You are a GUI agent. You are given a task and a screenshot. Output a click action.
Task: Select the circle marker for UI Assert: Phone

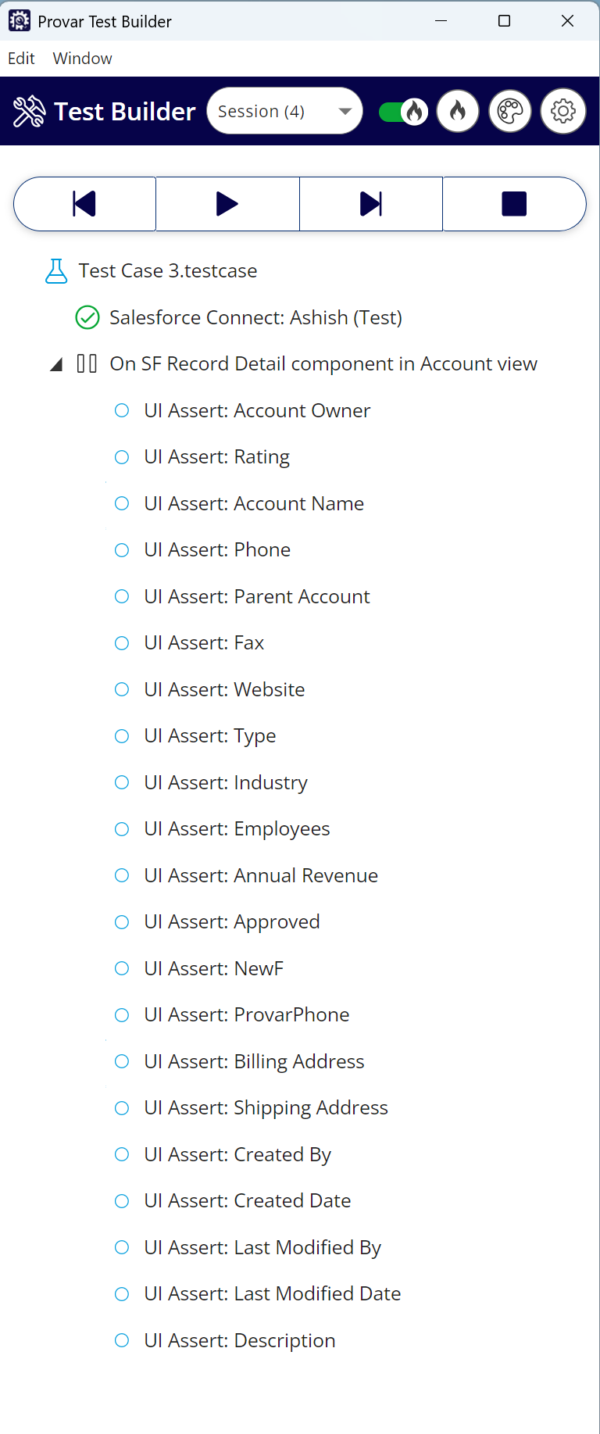[122, 550]
